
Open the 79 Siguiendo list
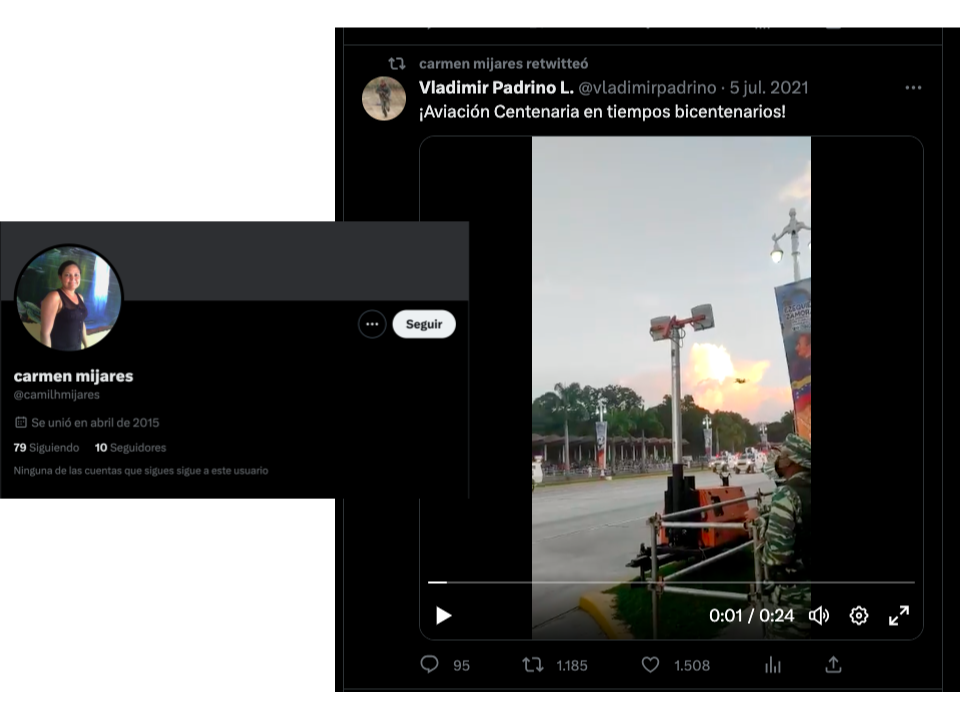pos(47,447)
